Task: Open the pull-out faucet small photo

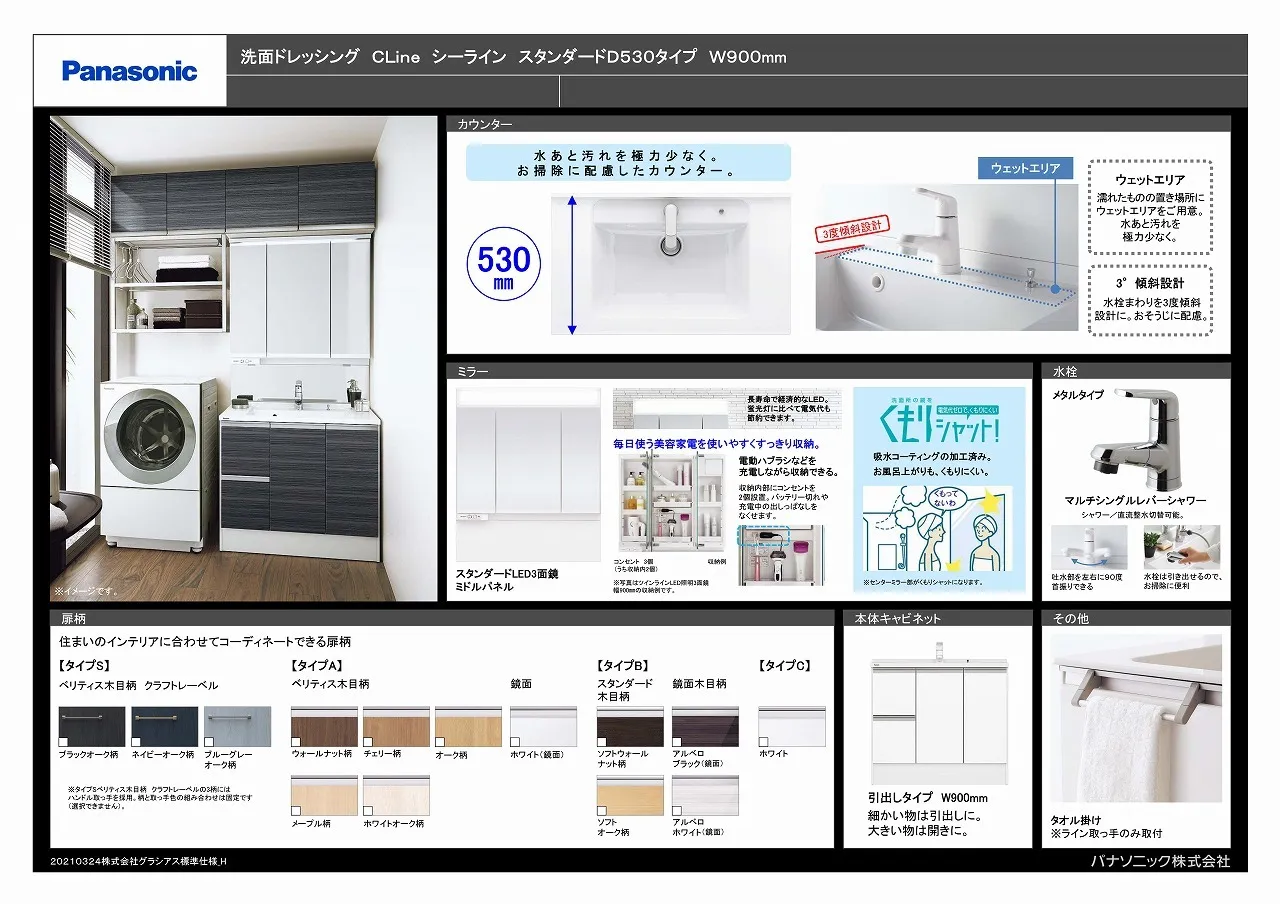Action: click(1183, 548)
